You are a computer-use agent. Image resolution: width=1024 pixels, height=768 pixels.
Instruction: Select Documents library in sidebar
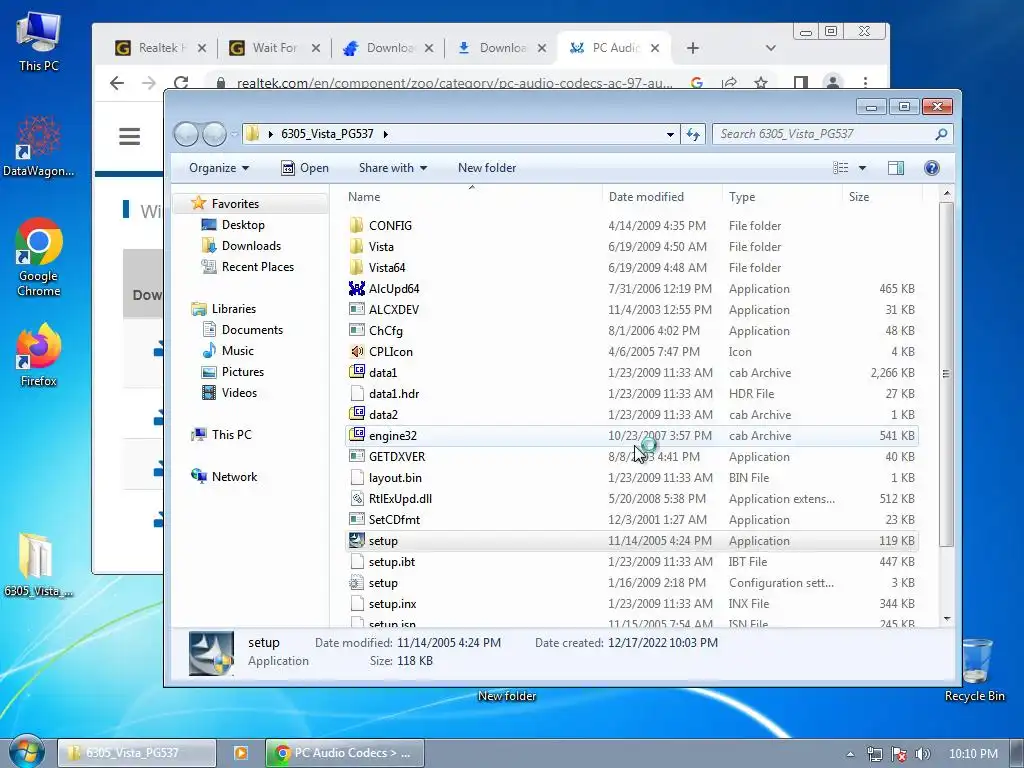[251, 330]
